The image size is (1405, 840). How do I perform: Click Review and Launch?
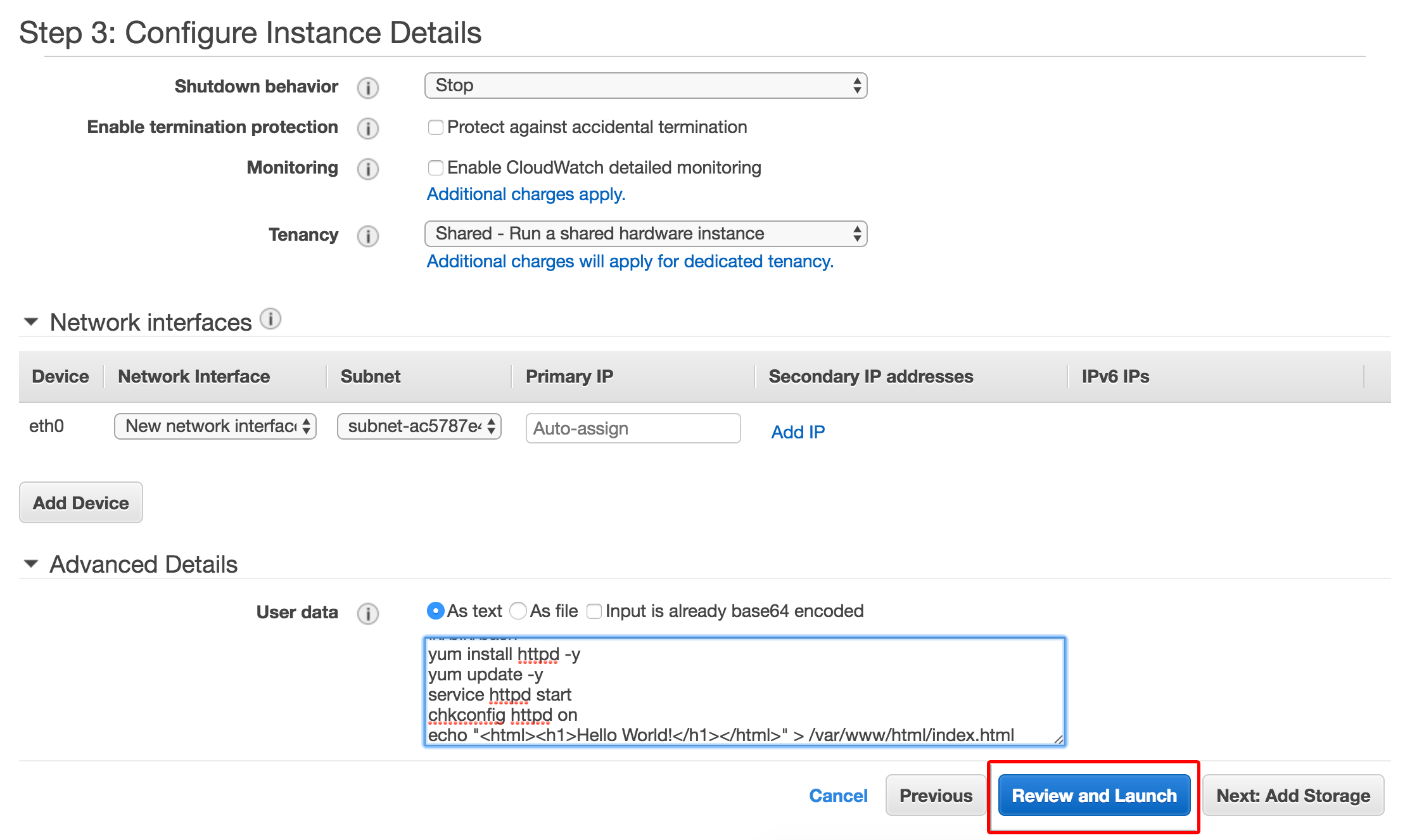point(1093,795)
